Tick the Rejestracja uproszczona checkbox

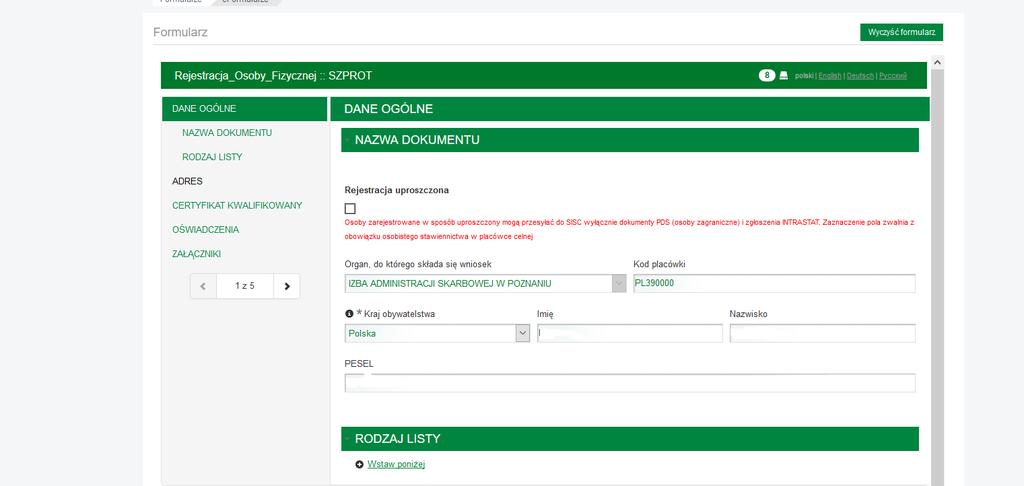coord(350,208)
